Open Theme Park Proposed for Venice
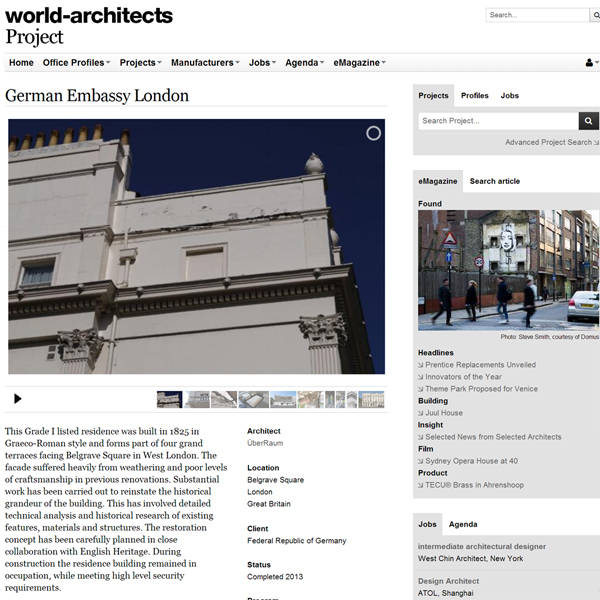 tap(478, 389)
